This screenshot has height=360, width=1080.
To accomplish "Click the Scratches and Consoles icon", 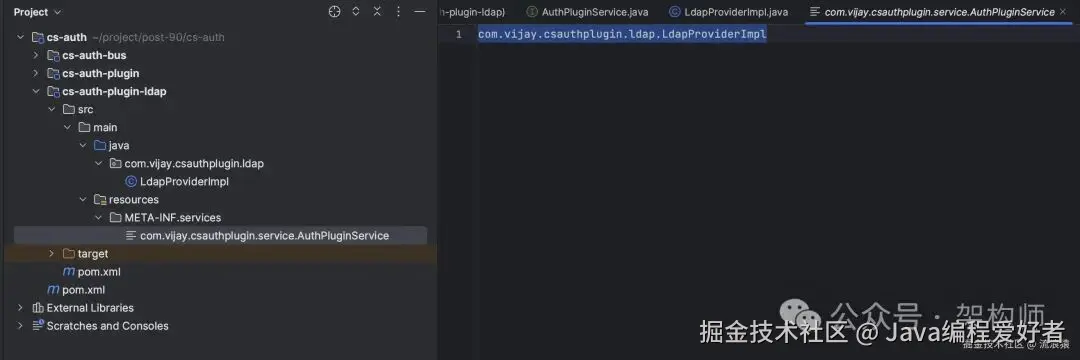I will (37, 326).
